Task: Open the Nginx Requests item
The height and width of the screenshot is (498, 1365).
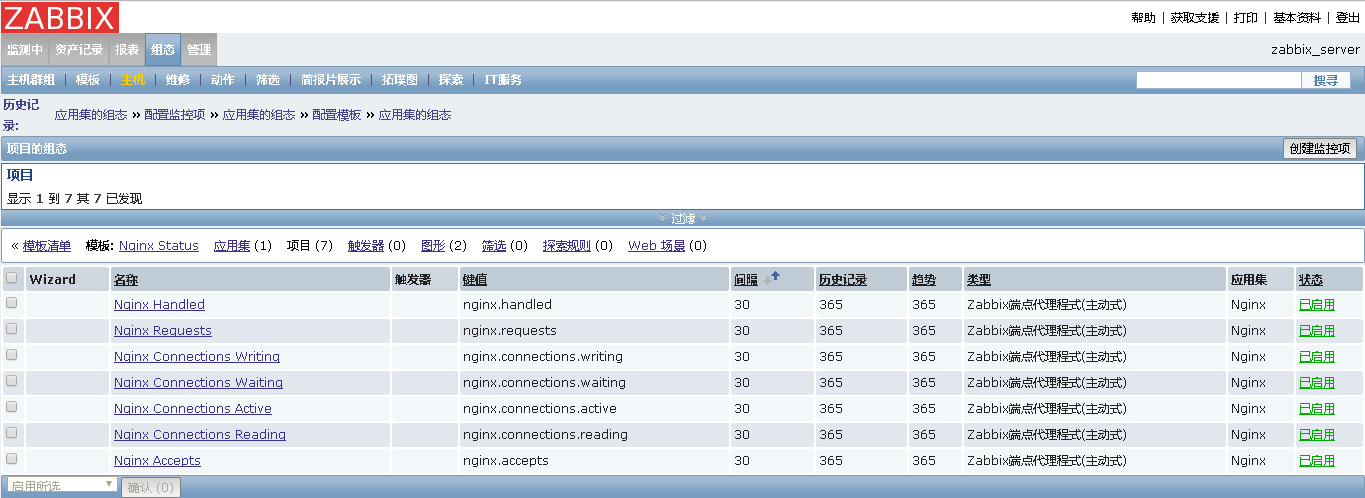Action: coord(163,330)
